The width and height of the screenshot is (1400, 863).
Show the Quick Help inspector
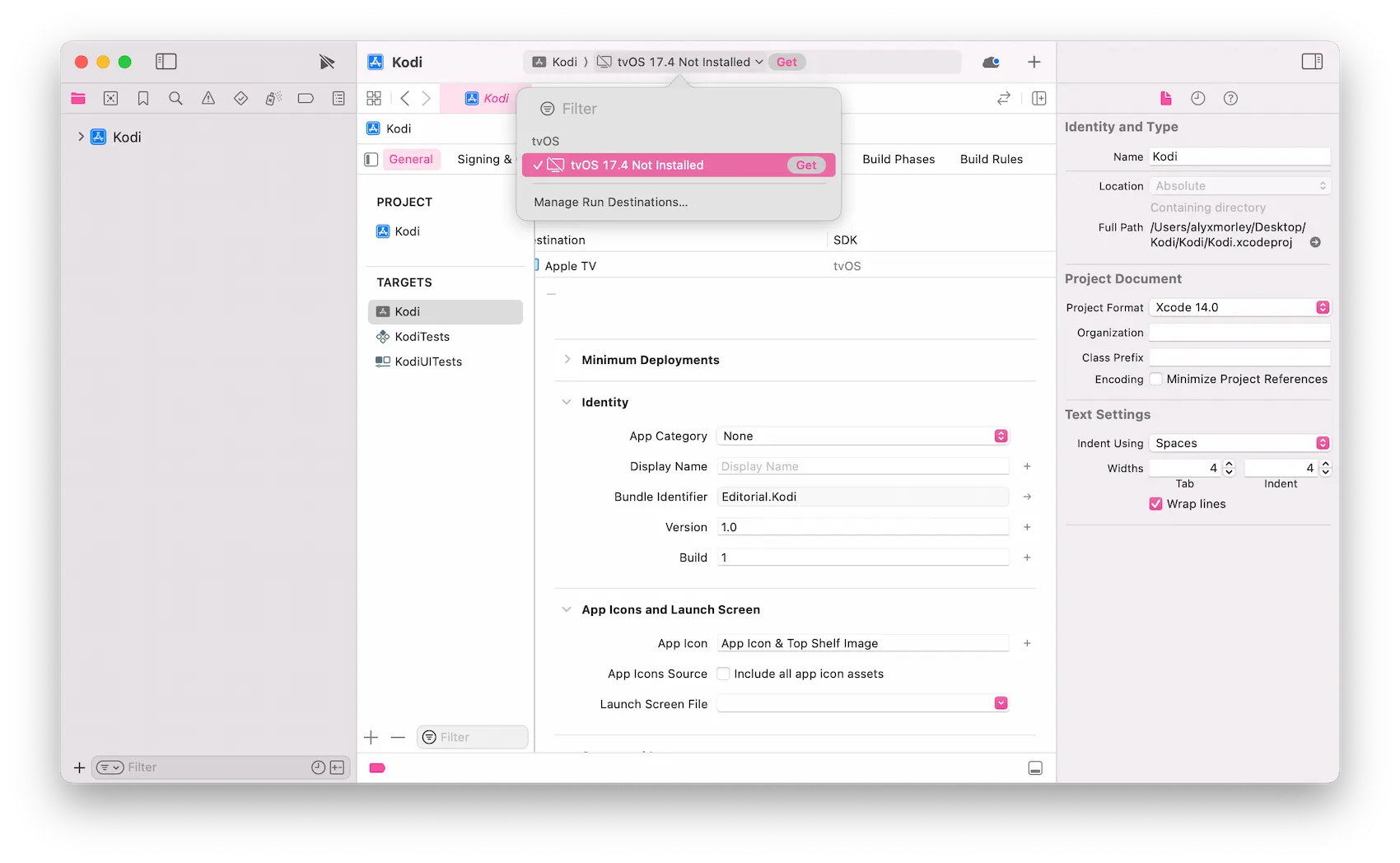coord(1230,99)
